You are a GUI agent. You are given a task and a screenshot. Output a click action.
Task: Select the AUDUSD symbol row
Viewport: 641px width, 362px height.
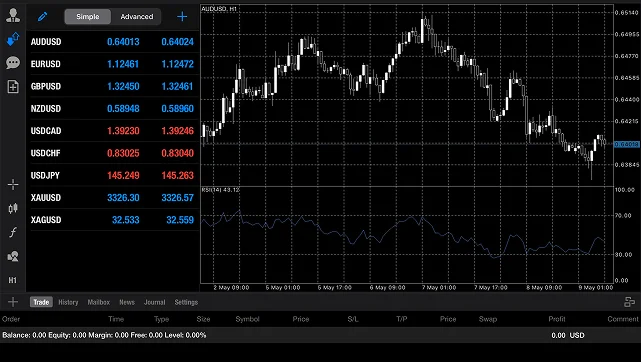(x=113, y=42)
